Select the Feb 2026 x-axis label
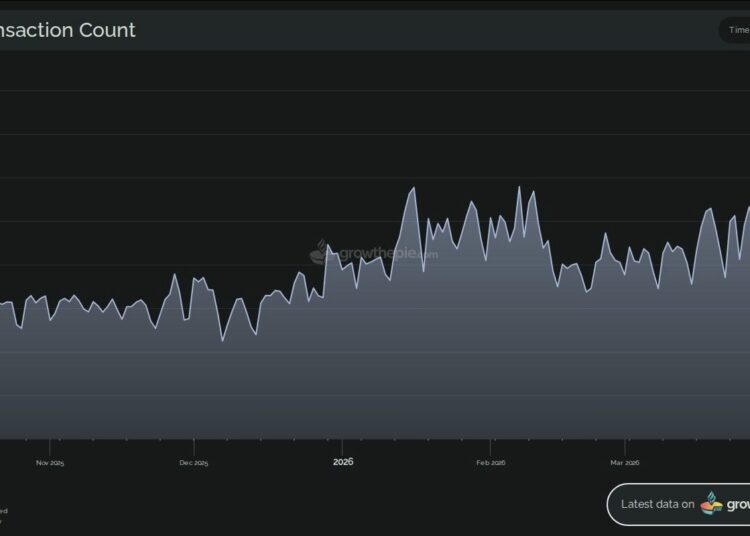Image resolution: width=750 pixels, height=536 pixels. (x=490, y=463)
